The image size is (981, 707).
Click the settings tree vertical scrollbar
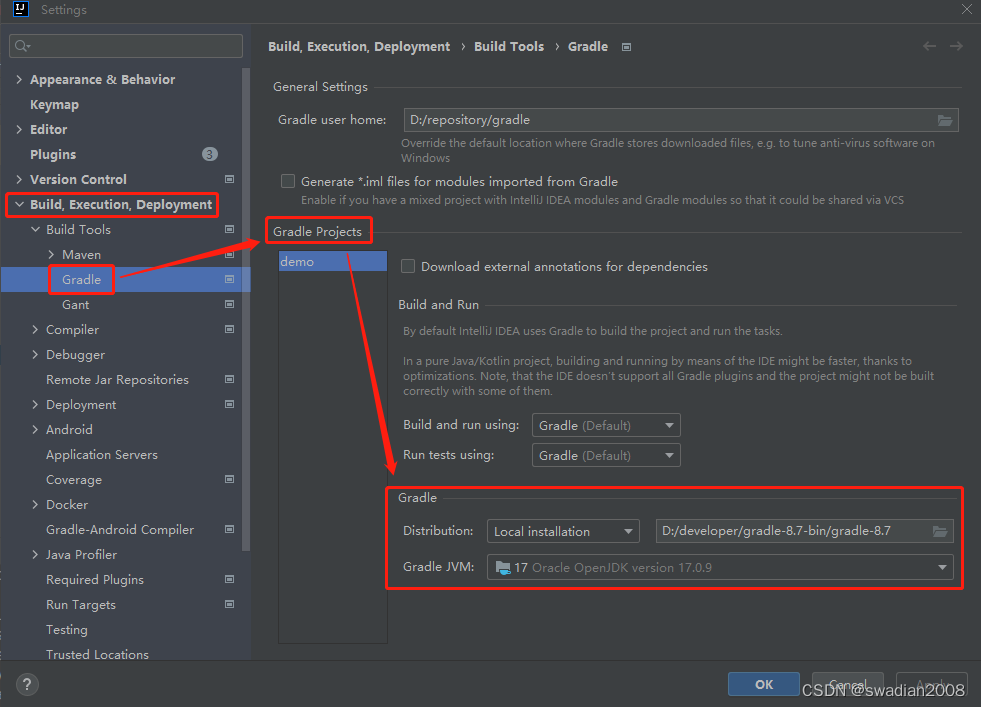click(246, 310)
